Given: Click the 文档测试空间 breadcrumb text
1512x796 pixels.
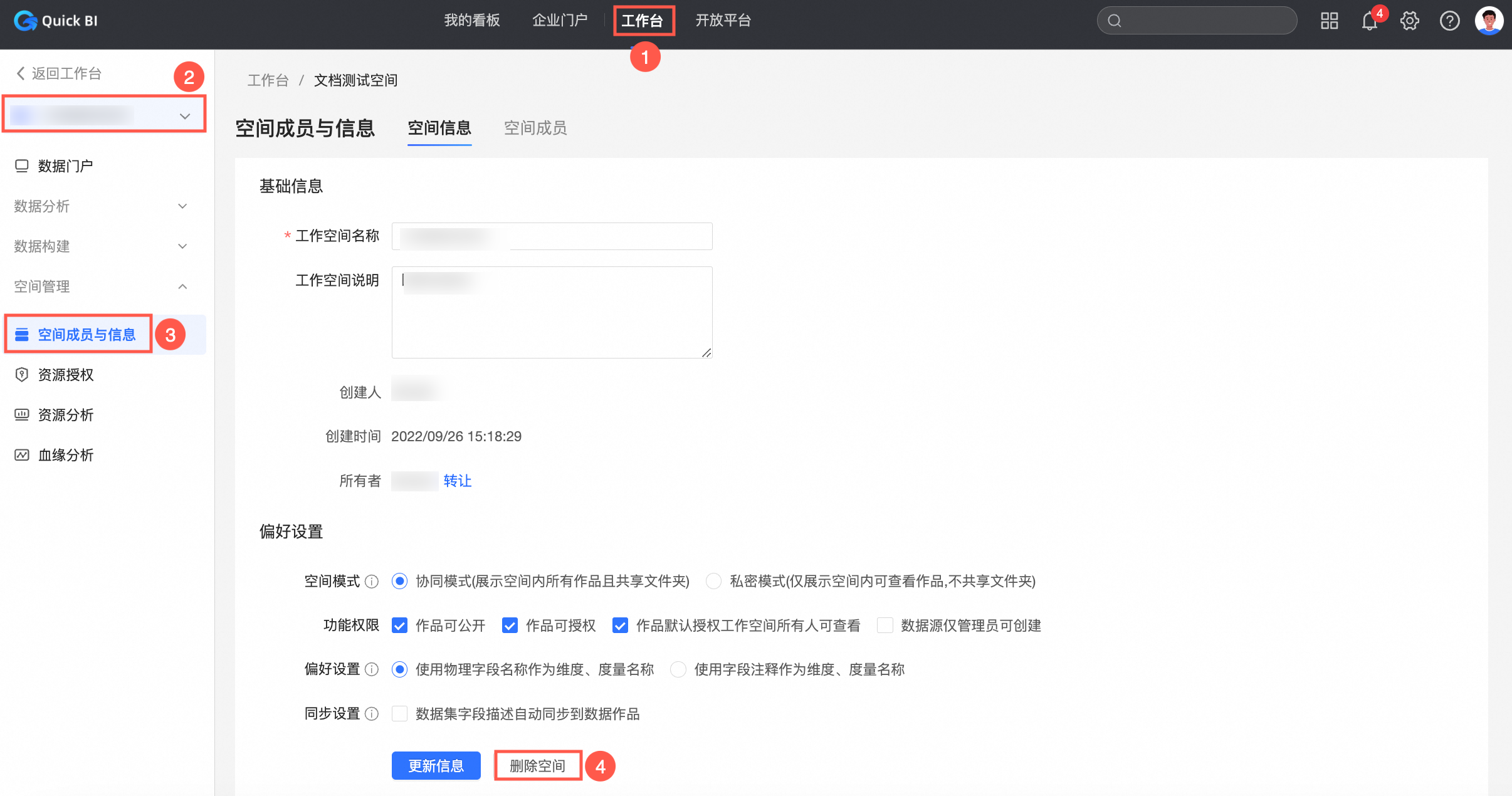Looking at the screenshot, I should [x=355, y=80].
